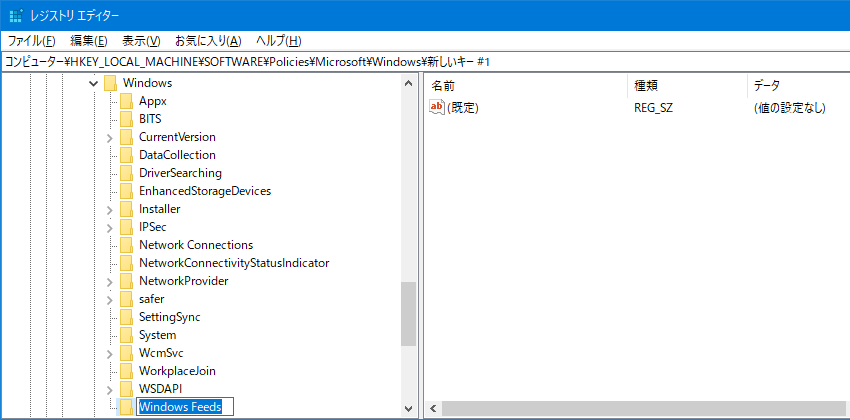Expand the WcmSvc key

click(x=110, y=354)
